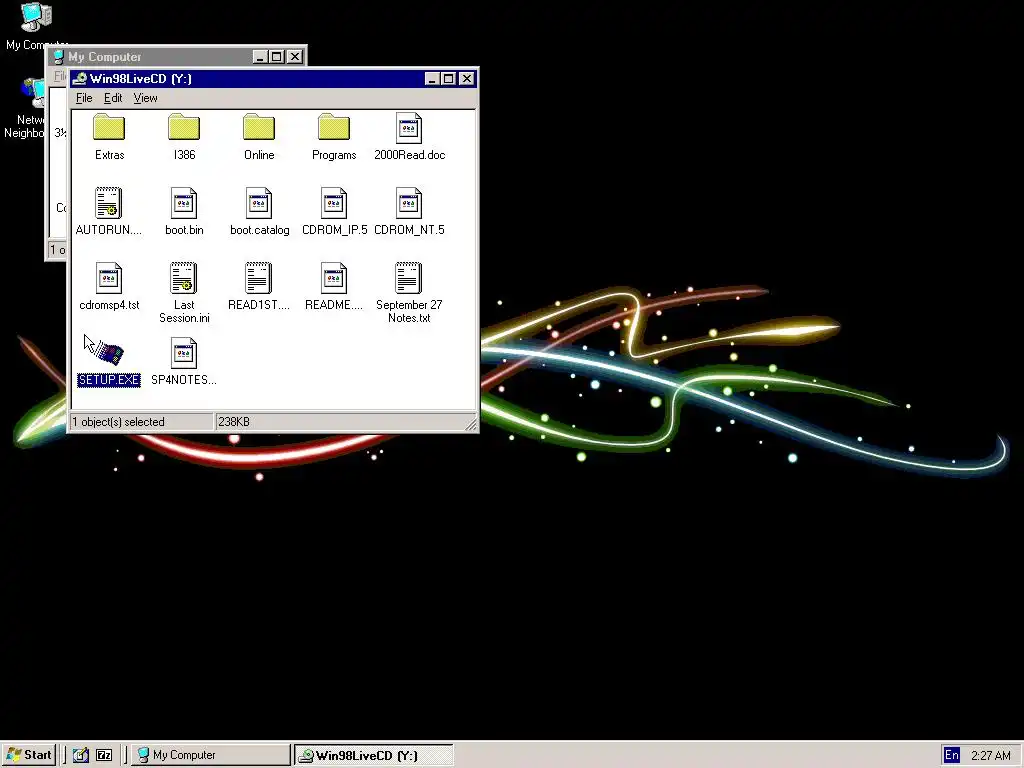Select the boot.catalog file icon

tap(259, 202)
